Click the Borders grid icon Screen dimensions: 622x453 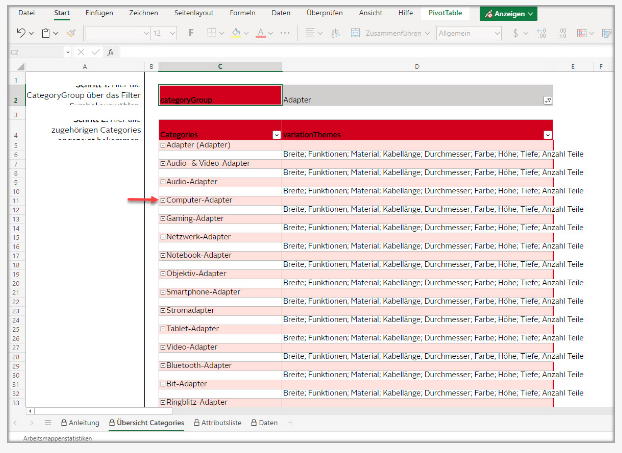(x=212, y=33)
